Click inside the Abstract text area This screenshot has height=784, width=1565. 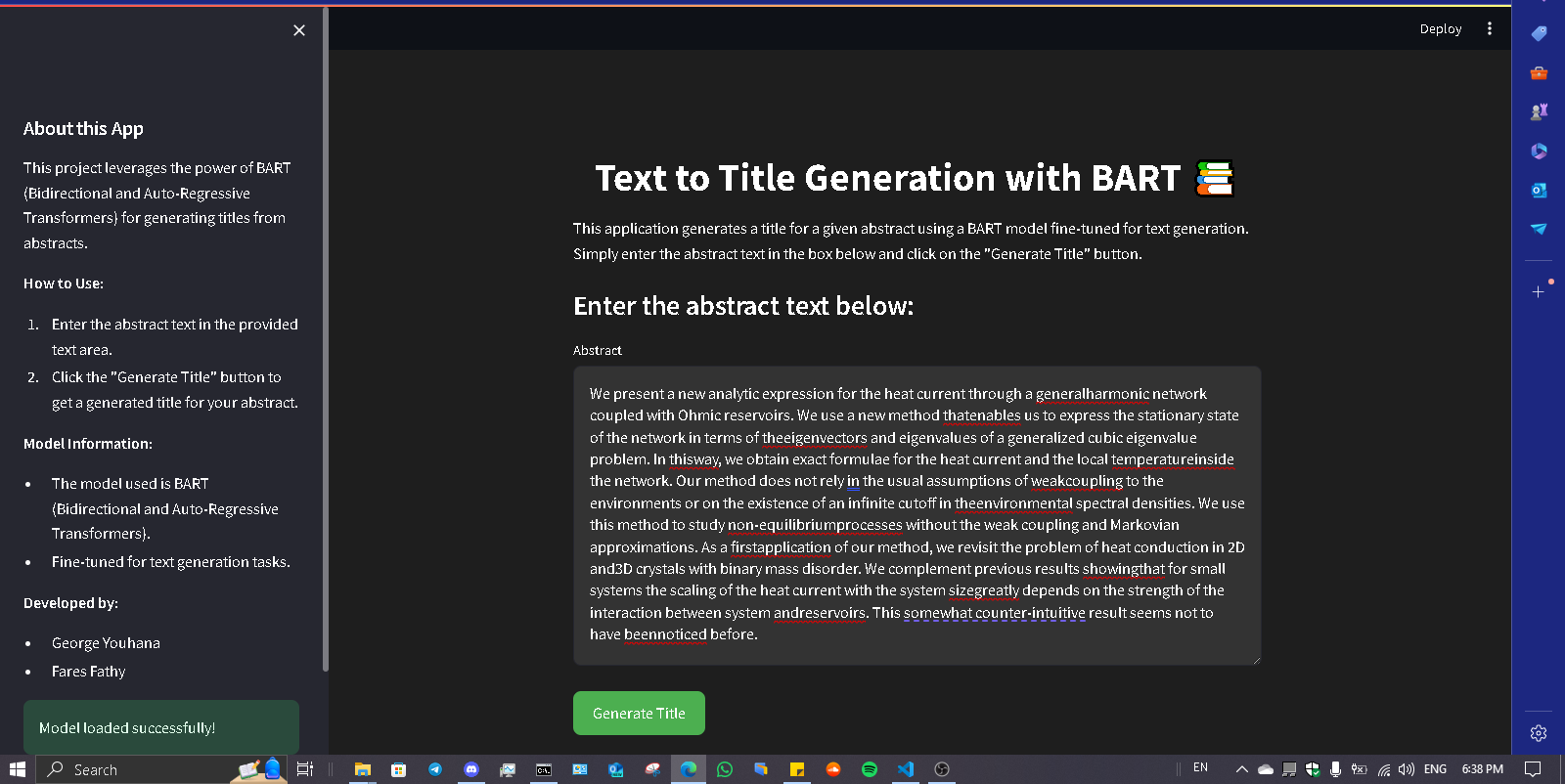coord(917,515)
